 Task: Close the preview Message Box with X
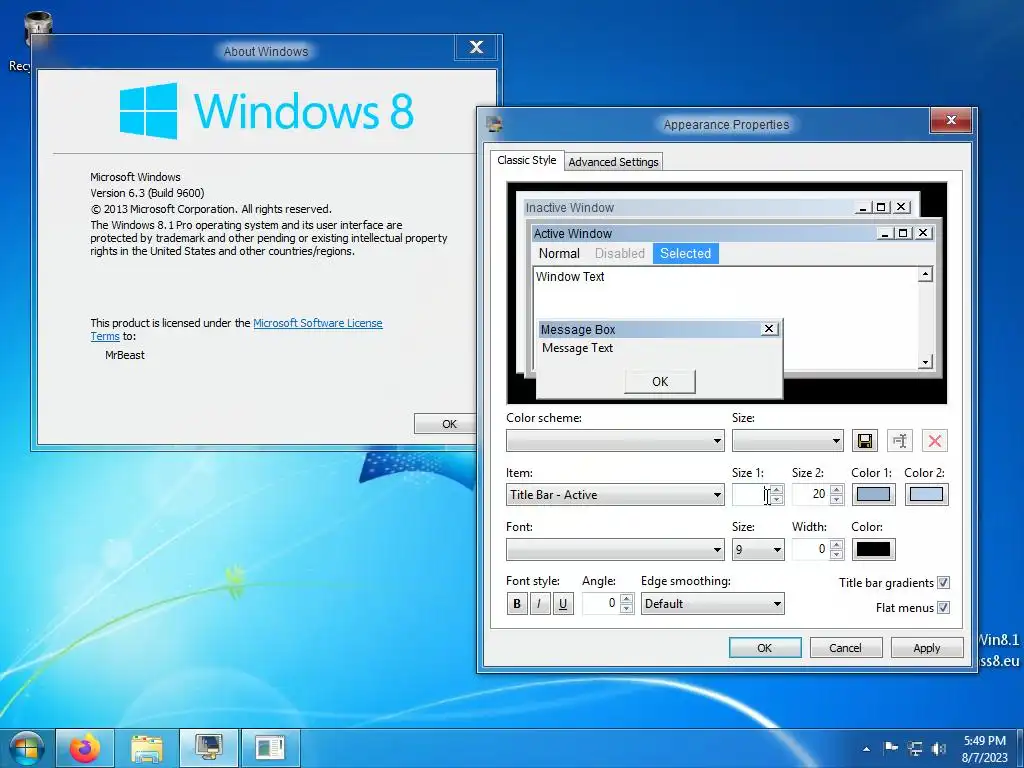click(769, 329)
